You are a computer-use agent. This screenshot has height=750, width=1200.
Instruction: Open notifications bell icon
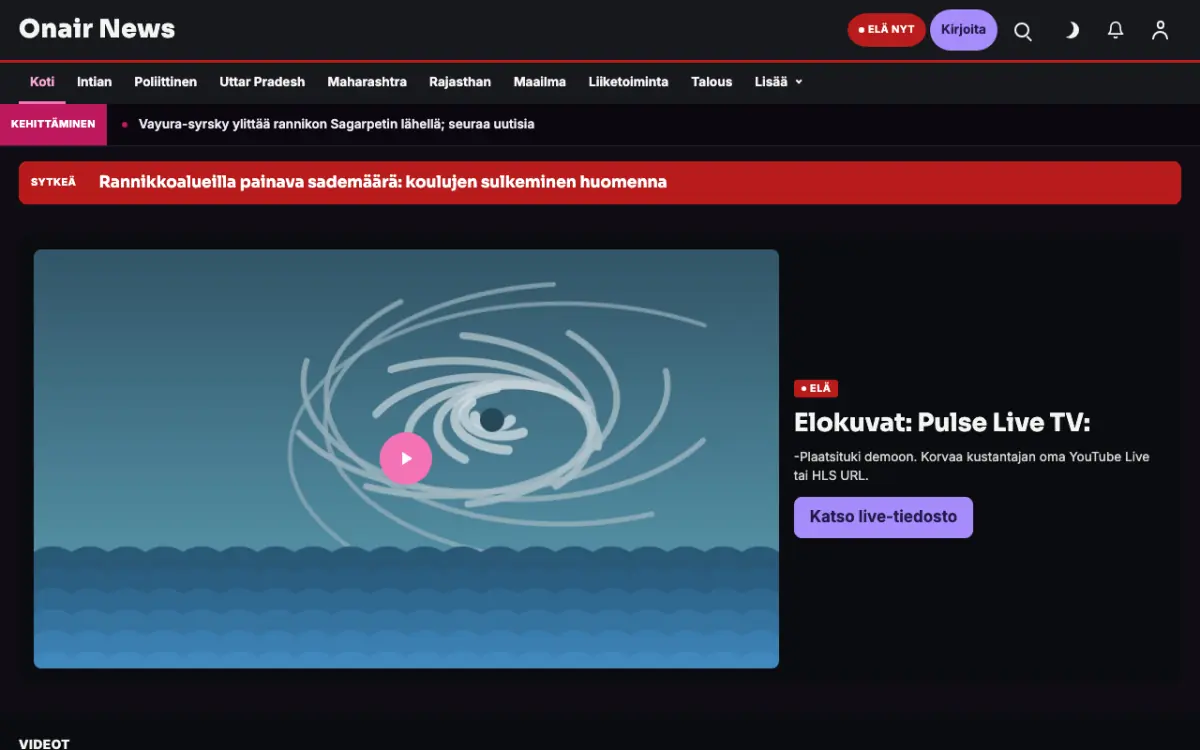click(1116, 30)
